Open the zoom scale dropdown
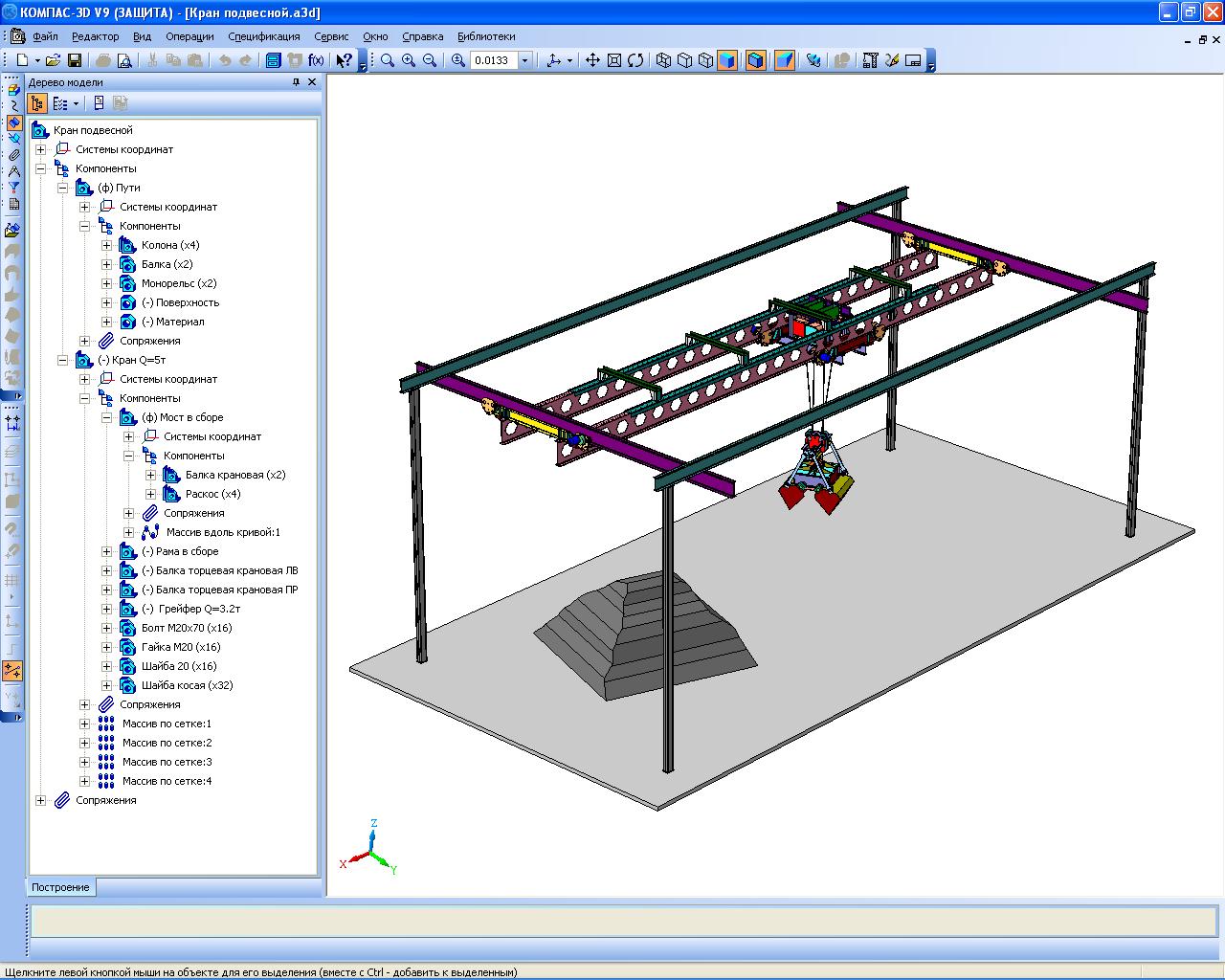The height and width of the screenshot is (980, 1225). click(524, 60)
